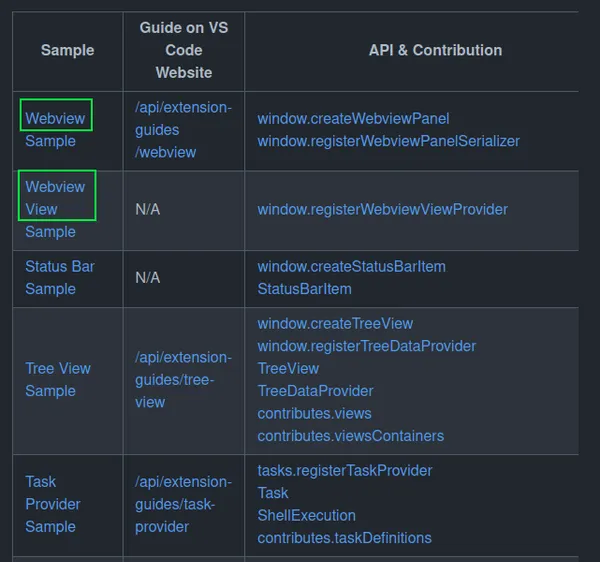This screenshot has height=562, width=600.
Task: Open the Tree View Sample link
Action: 58,380
